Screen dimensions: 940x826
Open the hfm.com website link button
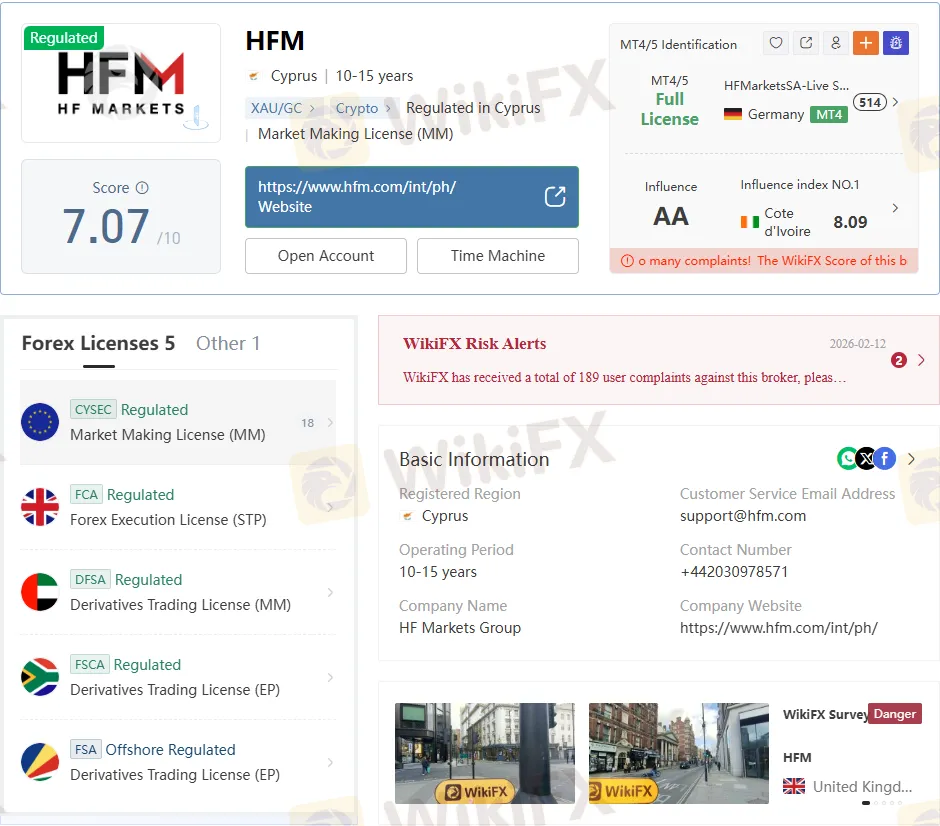click(411, 197)
